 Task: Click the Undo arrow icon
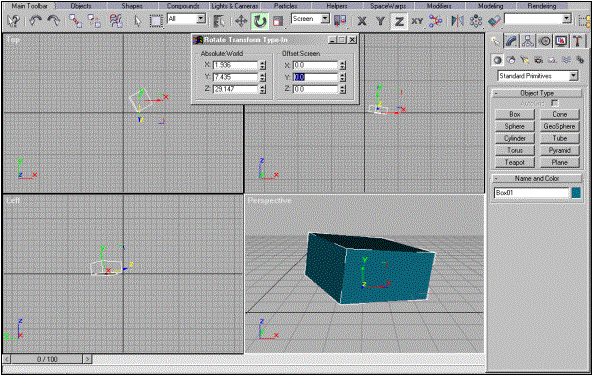pos(35,21)
